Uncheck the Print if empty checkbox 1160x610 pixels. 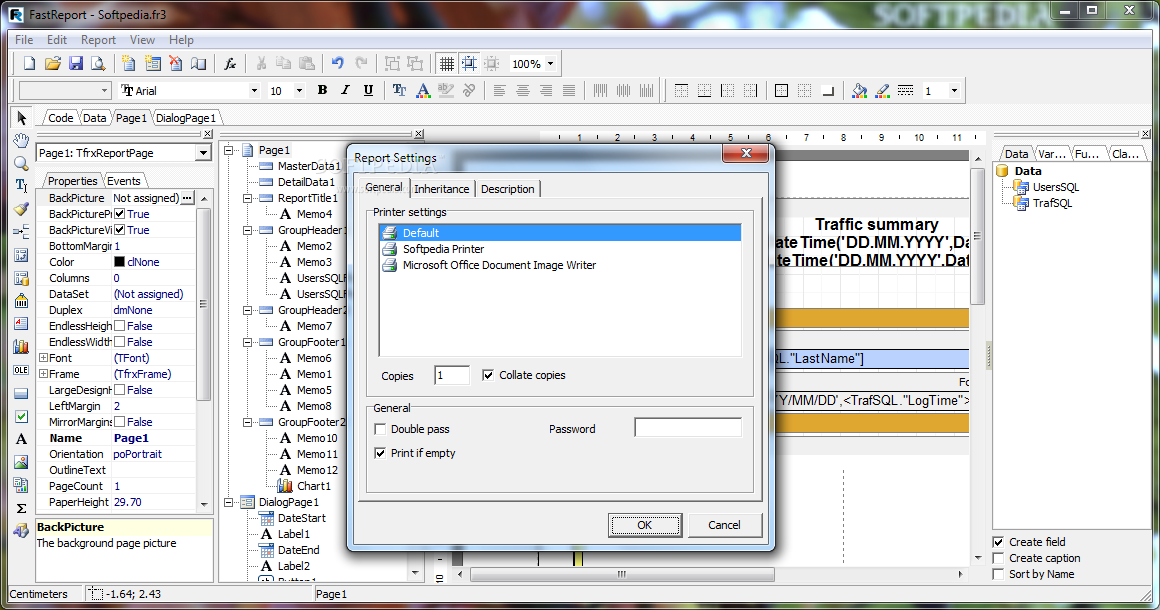(380, 453)
